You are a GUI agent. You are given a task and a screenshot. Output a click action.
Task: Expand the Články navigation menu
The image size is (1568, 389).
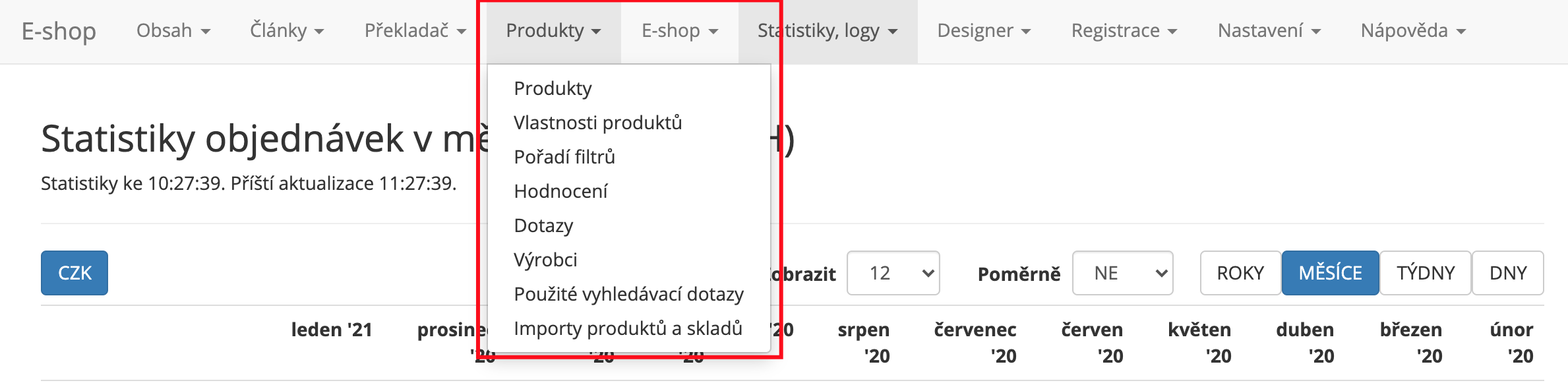(287, 31)
